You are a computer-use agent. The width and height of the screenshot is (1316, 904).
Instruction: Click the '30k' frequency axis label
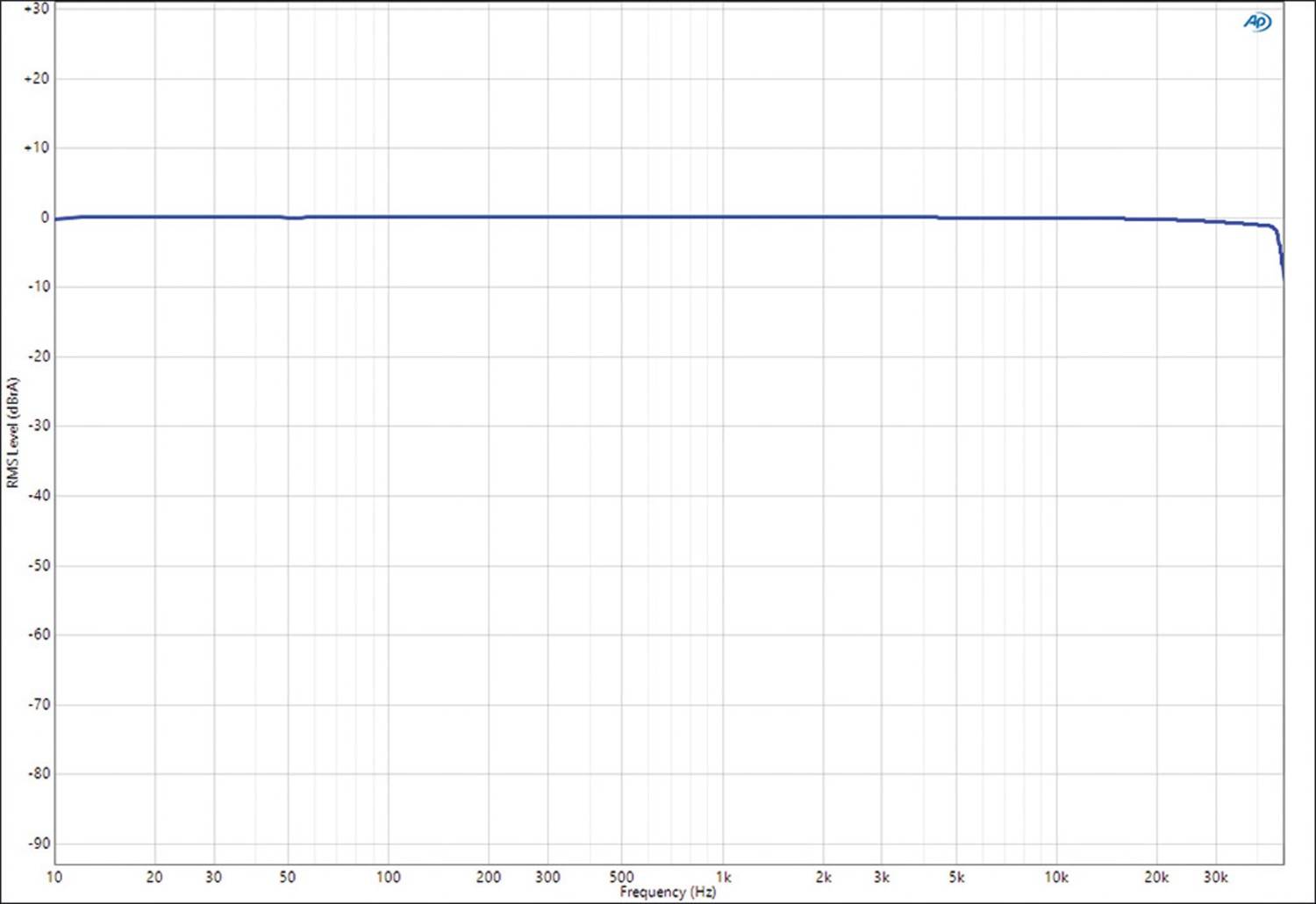click(x=1215, y=877)
